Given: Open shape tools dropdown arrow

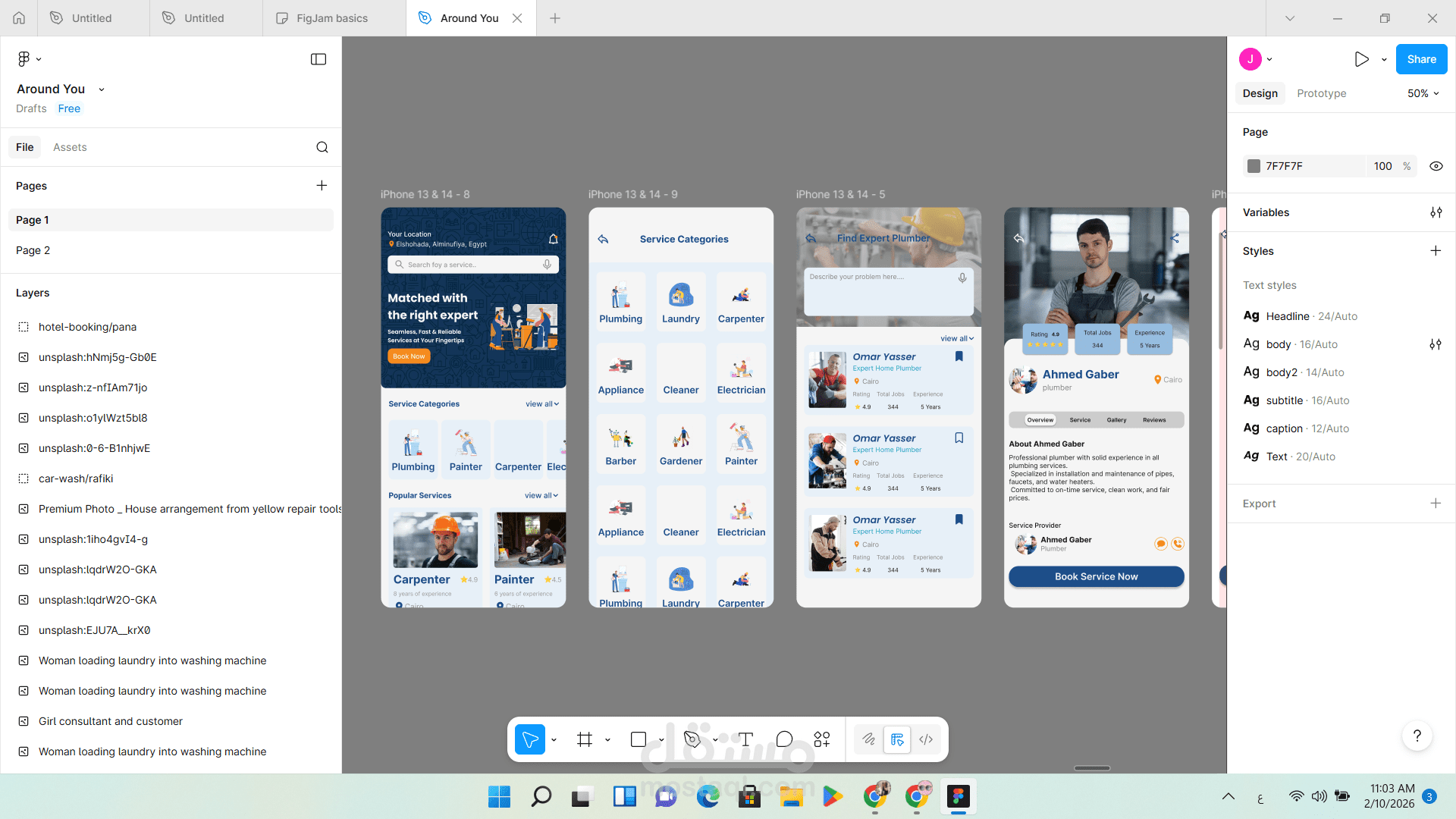Looking at the screenshot, I should [x=662, y=740].
